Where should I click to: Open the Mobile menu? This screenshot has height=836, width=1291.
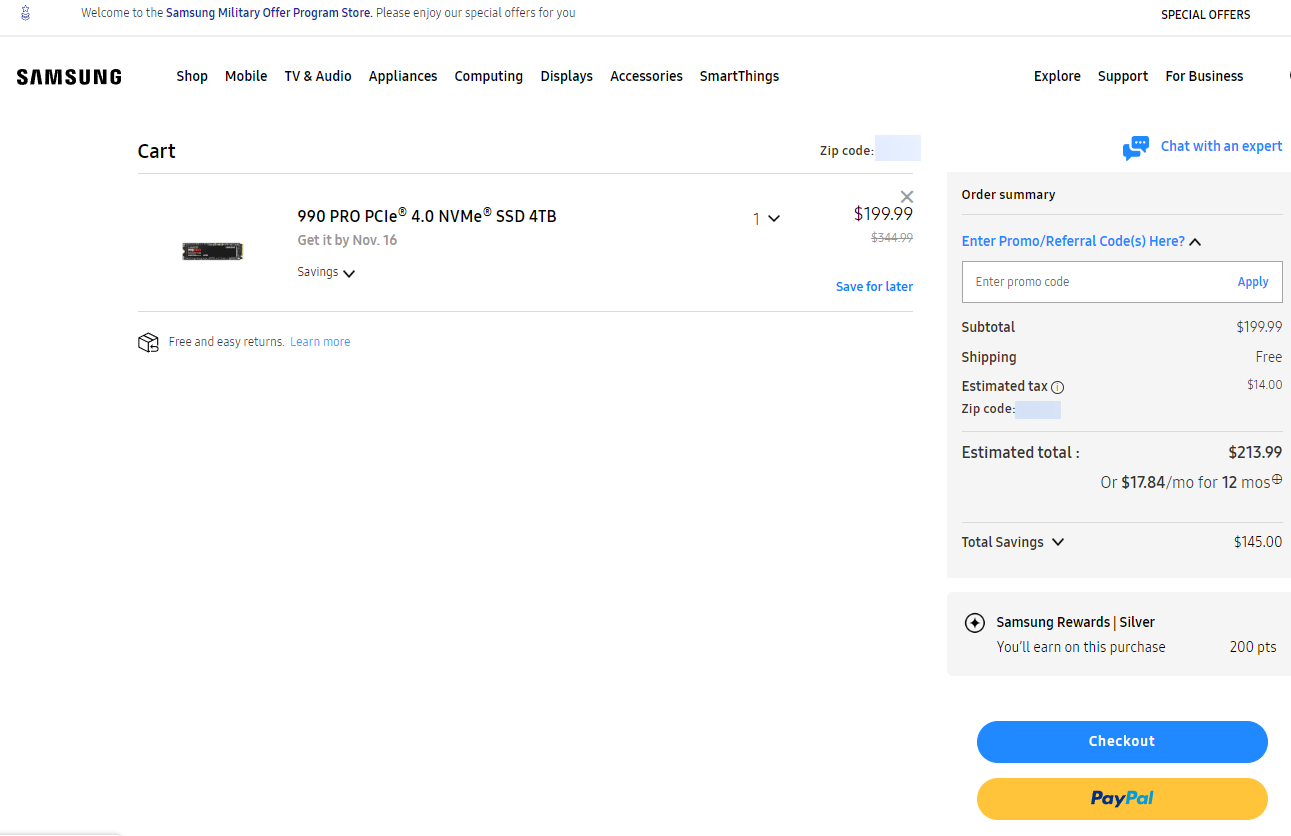click(x=246, y=76)
